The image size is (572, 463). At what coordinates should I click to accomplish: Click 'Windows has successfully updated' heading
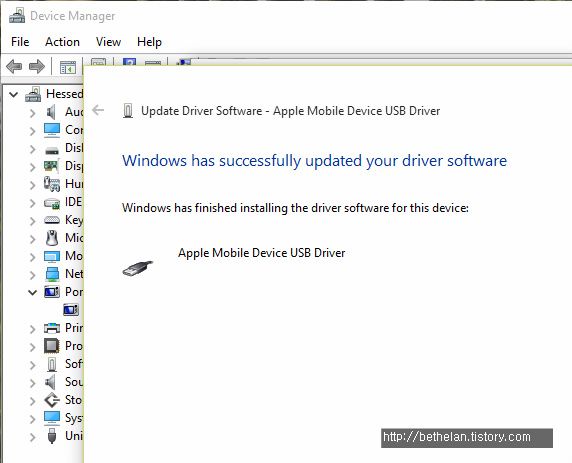[314, 161]
